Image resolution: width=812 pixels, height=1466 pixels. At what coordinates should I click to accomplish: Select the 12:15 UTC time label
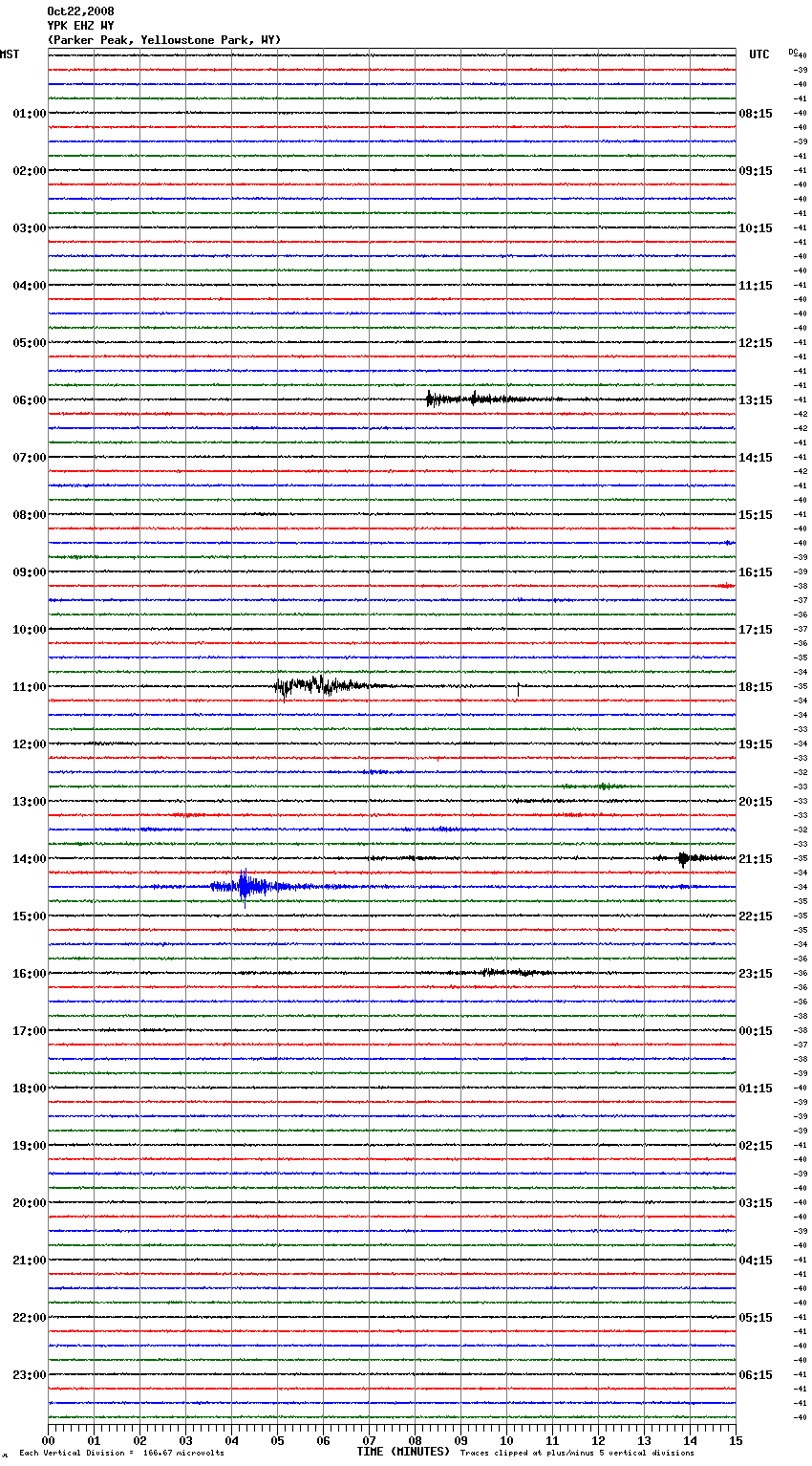pos(756,343)
